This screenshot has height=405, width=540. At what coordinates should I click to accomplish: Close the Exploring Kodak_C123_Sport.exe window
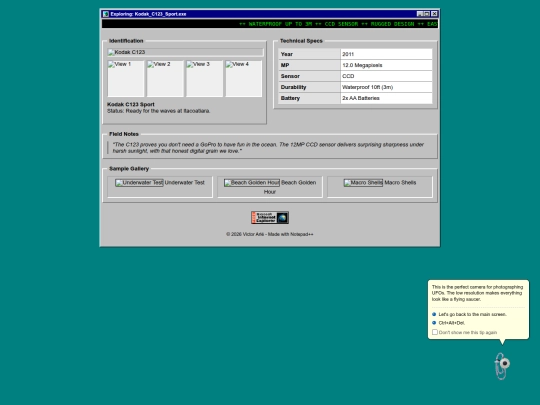(x=434, y=14)
